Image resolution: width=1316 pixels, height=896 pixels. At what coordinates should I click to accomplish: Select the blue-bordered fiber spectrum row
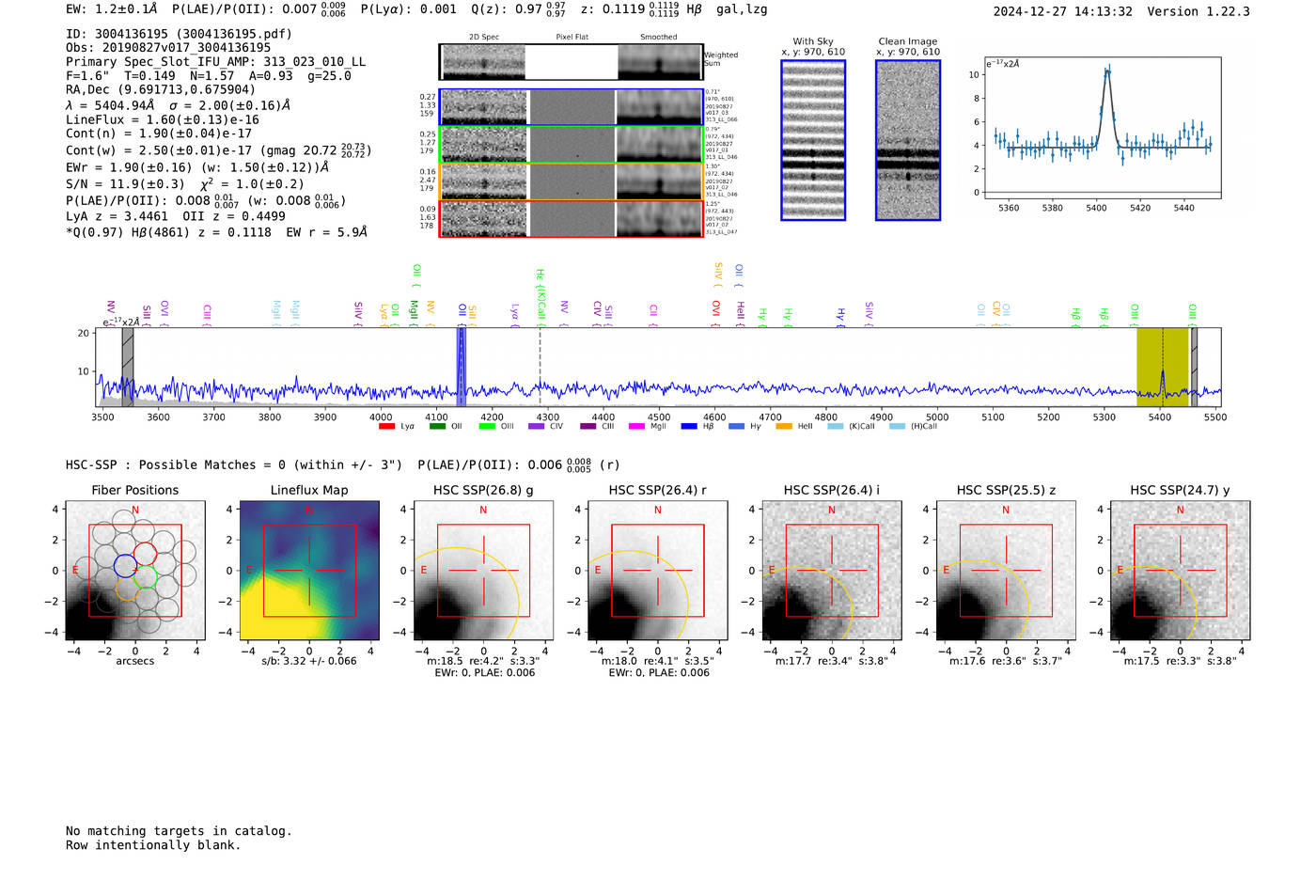tap(572, 107)
